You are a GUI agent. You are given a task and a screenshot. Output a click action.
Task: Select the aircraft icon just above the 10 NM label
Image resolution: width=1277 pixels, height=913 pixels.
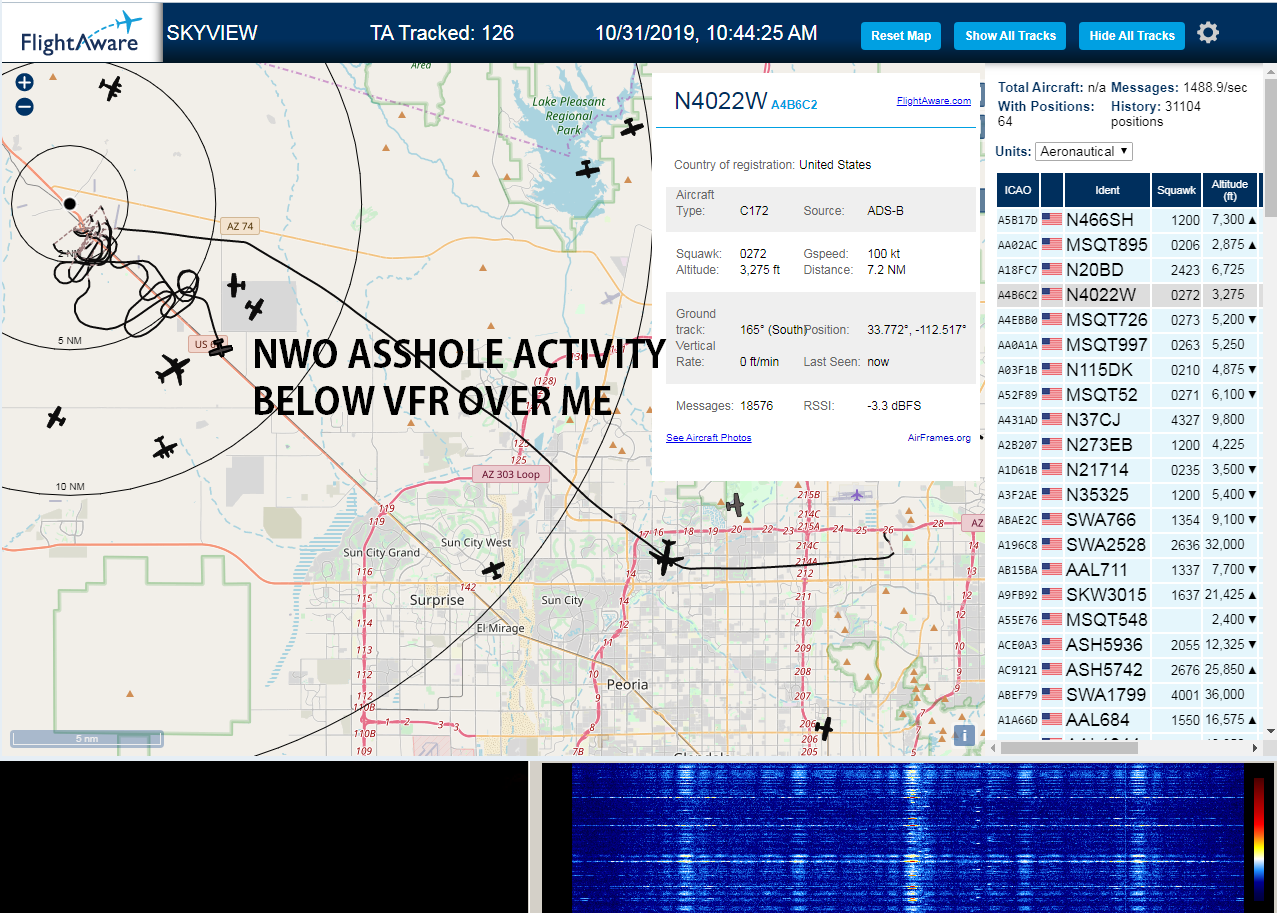(165, 447)
